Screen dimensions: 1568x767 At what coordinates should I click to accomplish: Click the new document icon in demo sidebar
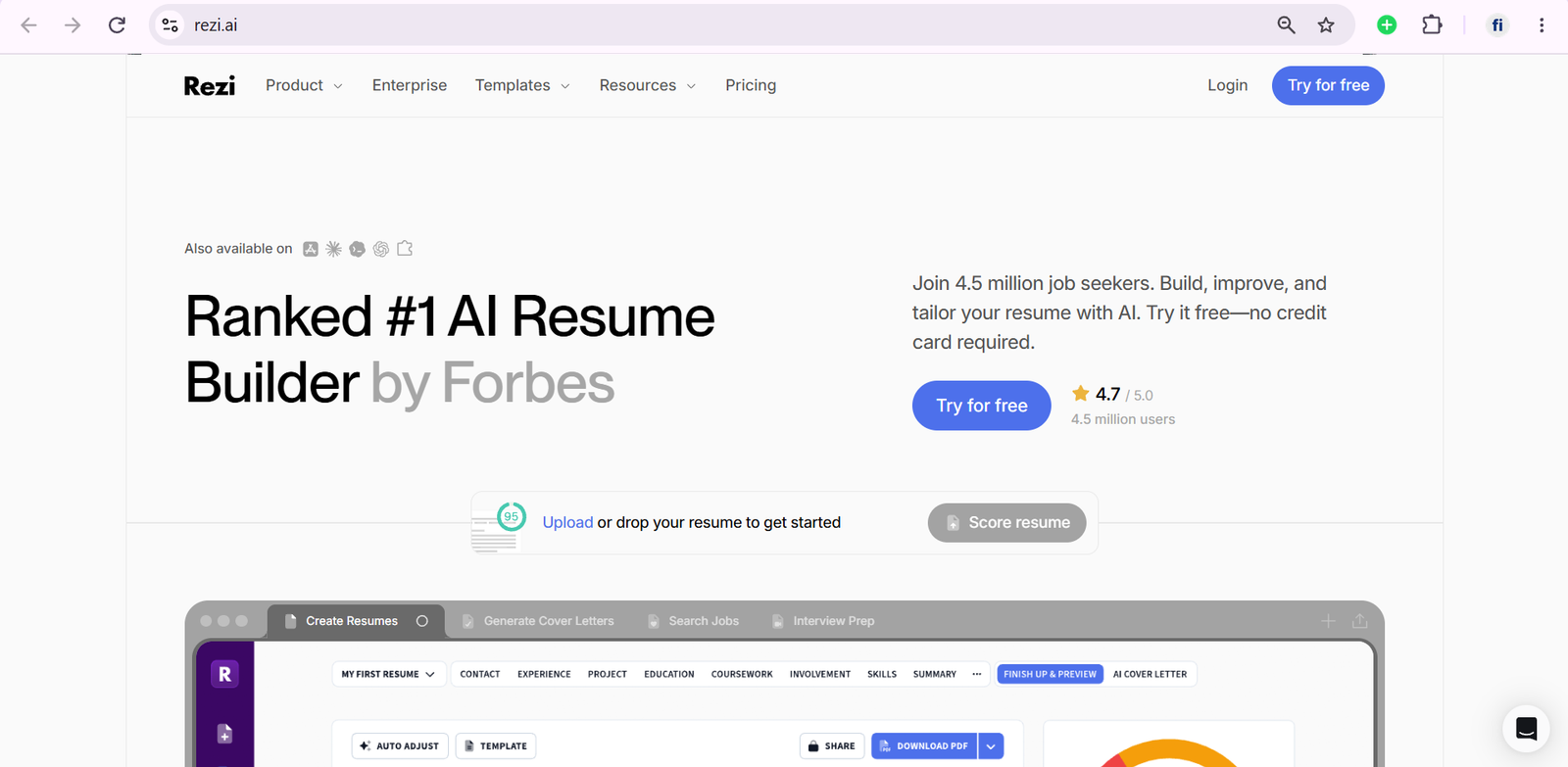[x=224, y=734]
